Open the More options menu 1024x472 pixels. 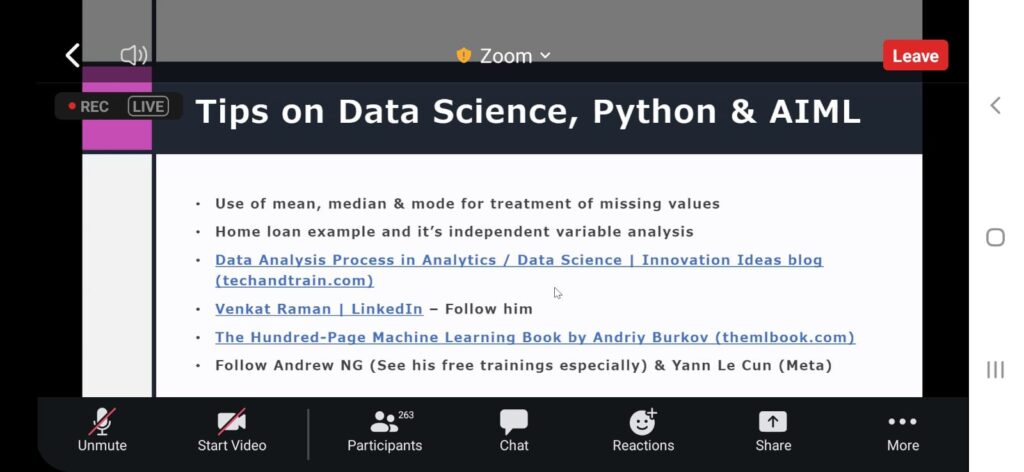(902, 430)
